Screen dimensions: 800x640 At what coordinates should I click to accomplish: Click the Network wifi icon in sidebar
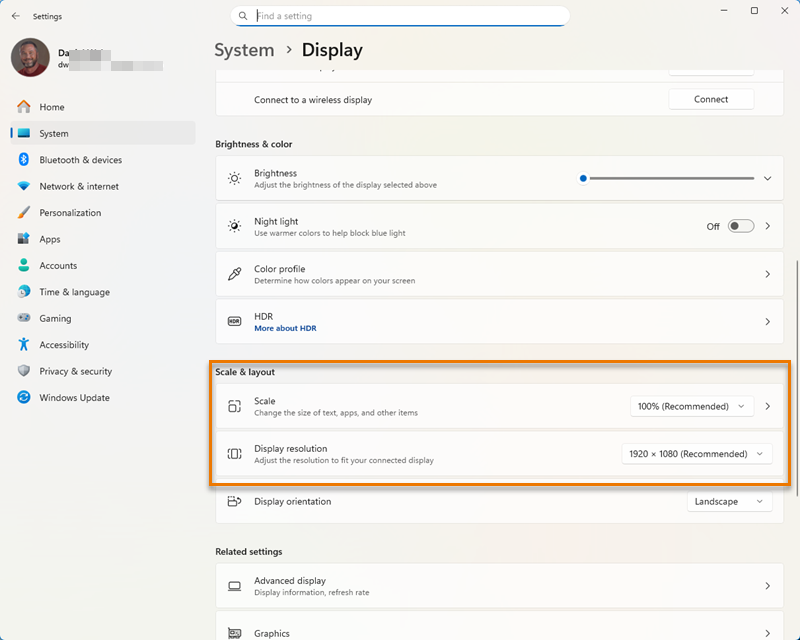(x=23, y=186)
